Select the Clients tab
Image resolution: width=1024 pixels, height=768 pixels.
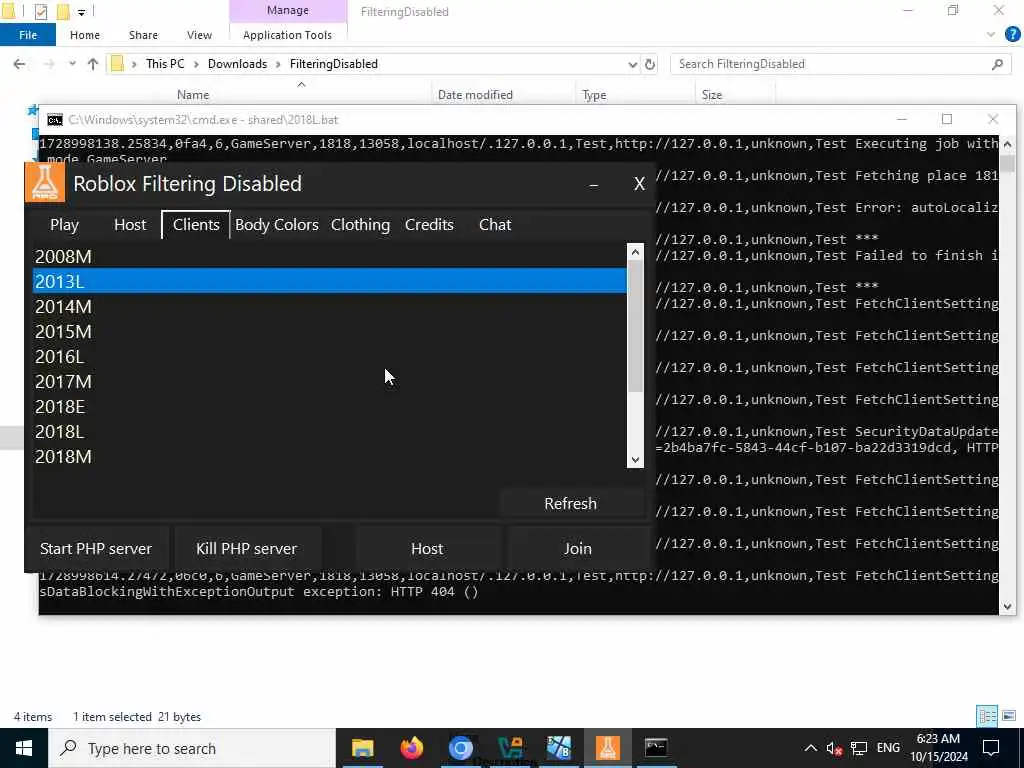(196, 225)
